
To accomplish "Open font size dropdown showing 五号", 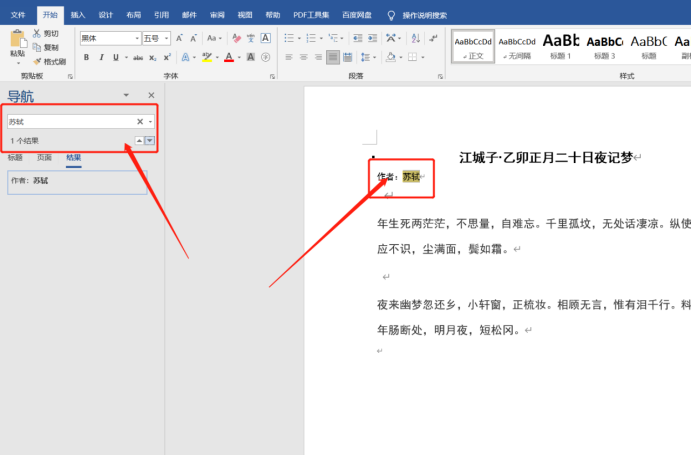I will [x=167, y=38].
